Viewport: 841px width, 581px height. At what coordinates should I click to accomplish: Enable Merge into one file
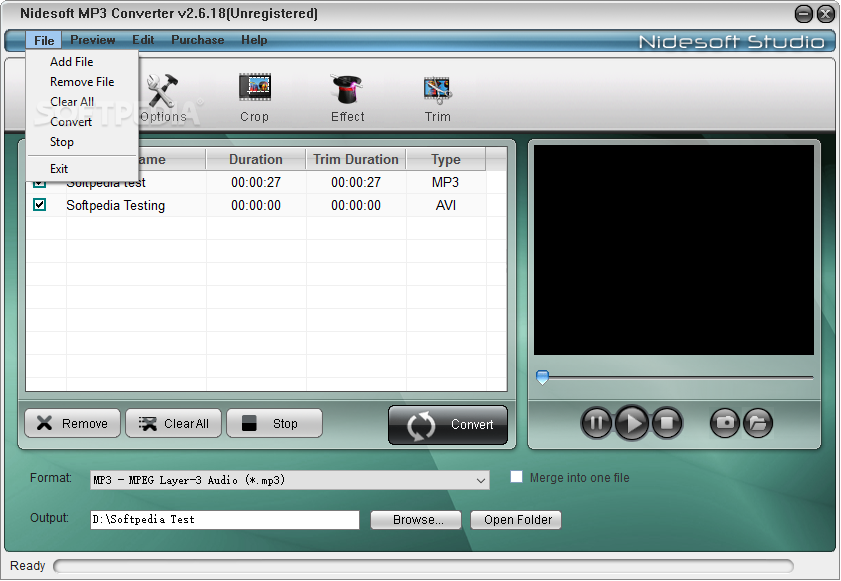point(516,476)
